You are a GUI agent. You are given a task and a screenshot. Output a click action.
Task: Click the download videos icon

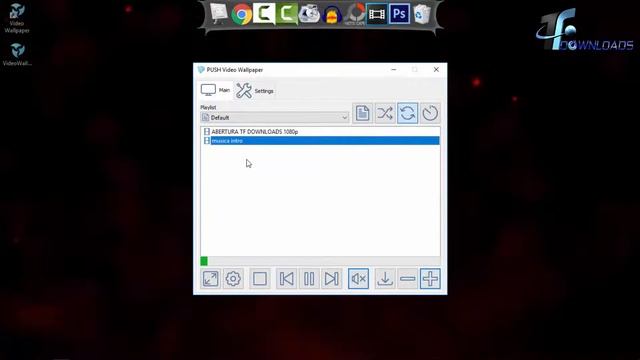385,279
